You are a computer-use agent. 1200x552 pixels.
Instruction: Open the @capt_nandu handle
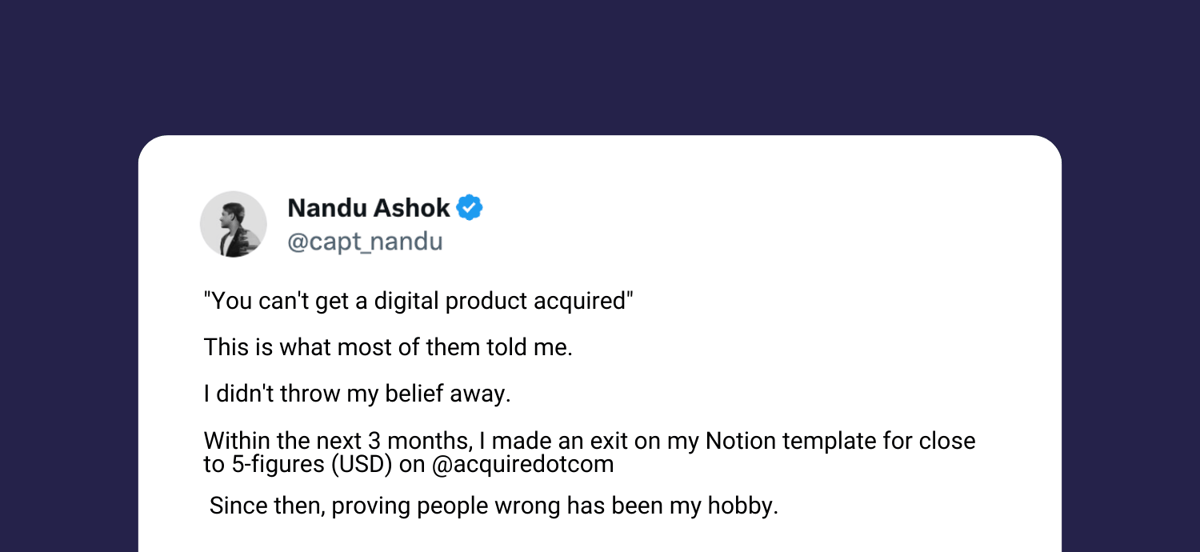(365, 242)
